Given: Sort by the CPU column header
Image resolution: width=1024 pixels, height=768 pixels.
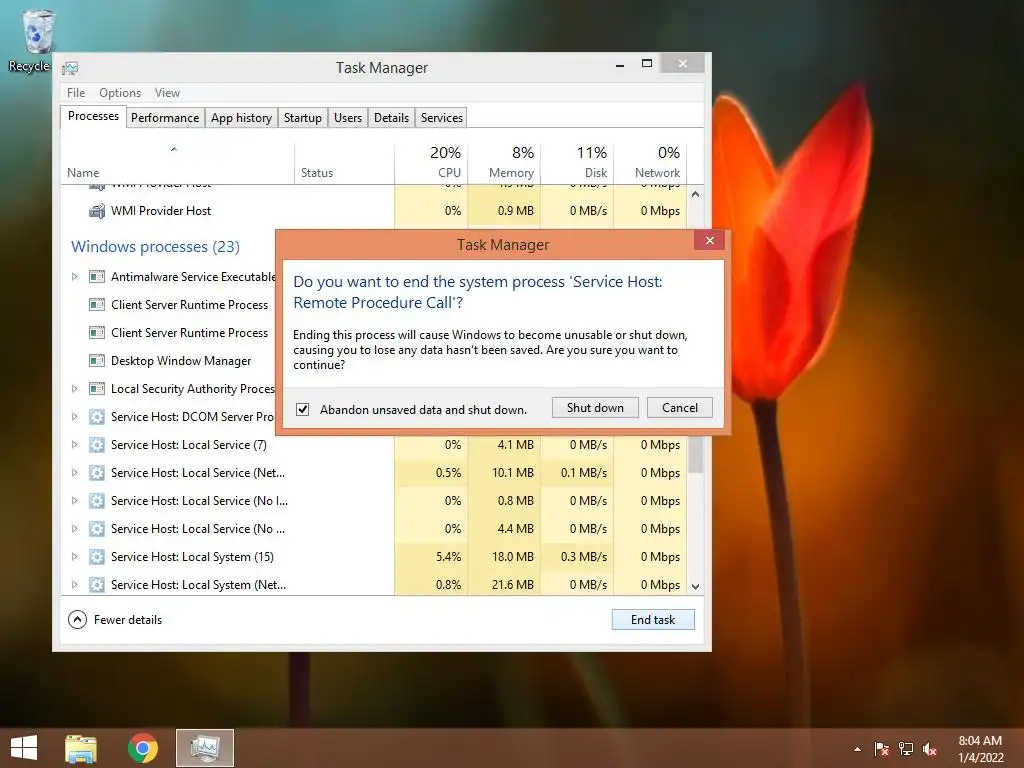Looking at the screenshot, I should [x=431, y=163].
